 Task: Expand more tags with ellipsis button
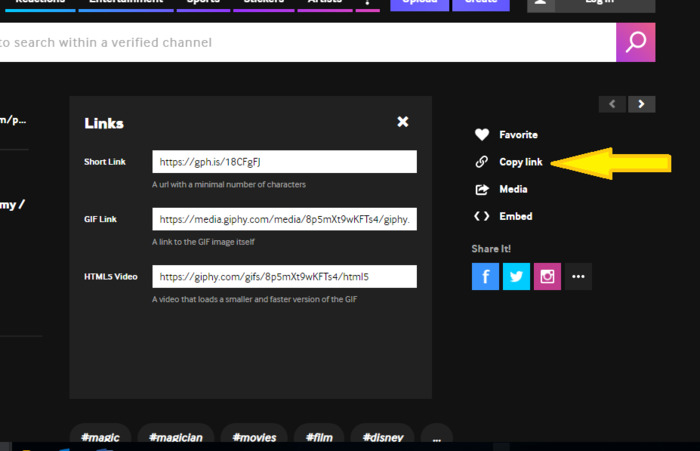(x=435, y=437)
